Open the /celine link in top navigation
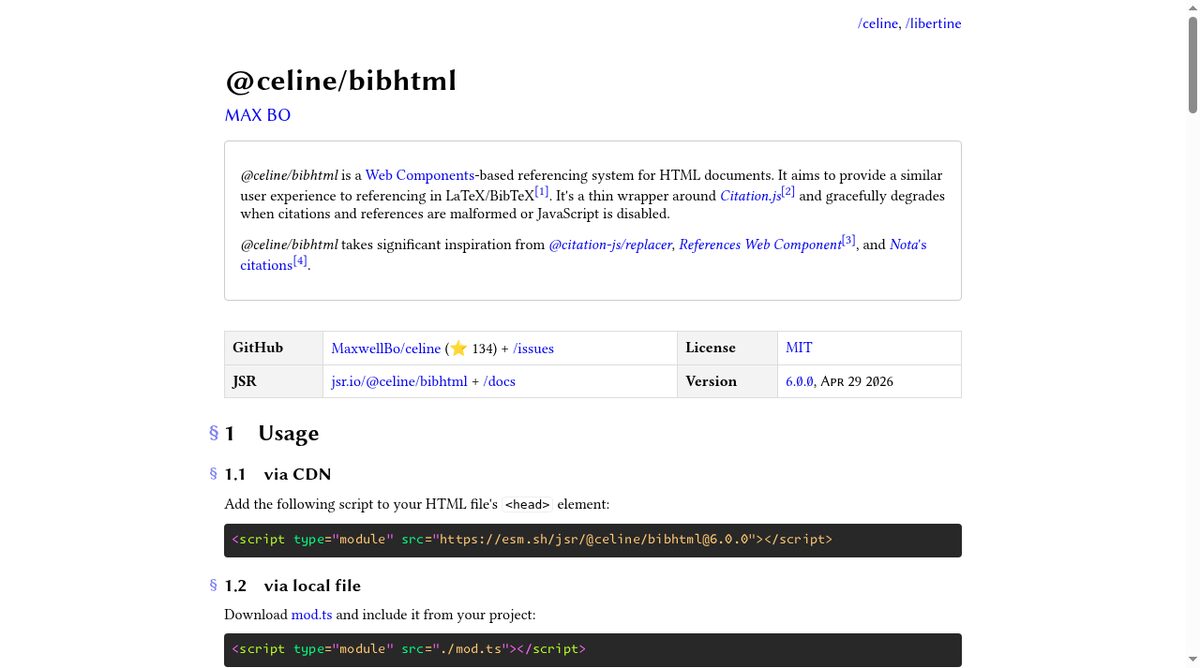The image size is (1200, 668). click(x=878, y=23)
